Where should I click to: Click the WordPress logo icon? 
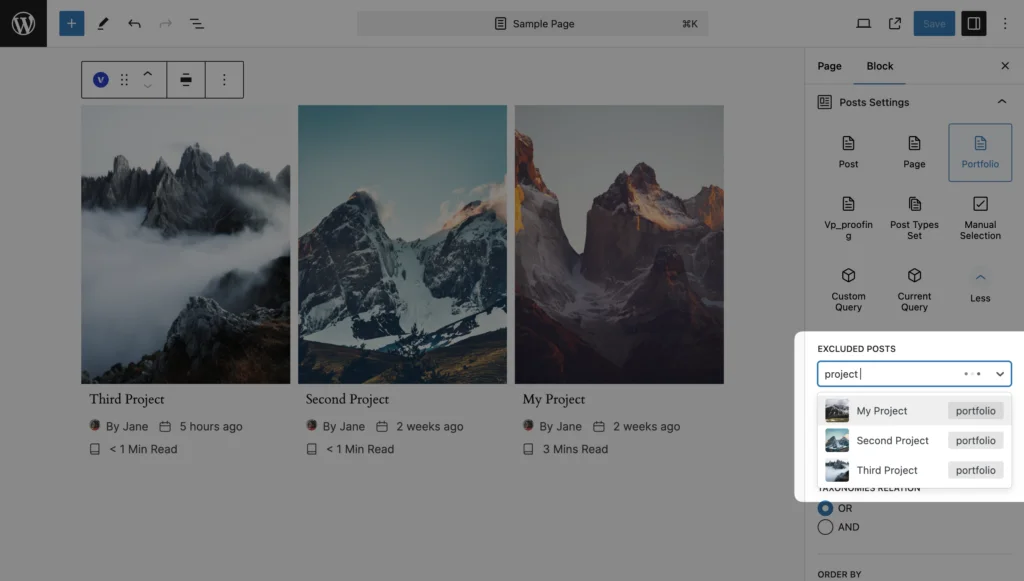click(x=23, y=23)
